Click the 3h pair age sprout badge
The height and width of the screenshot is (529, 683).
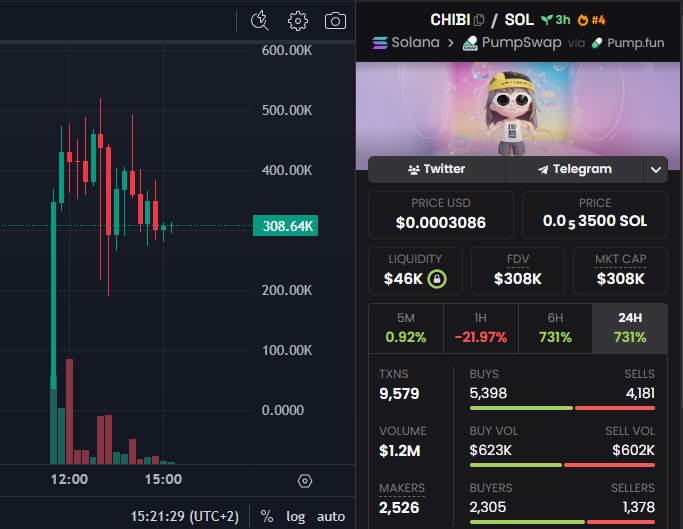click(555, 20)
